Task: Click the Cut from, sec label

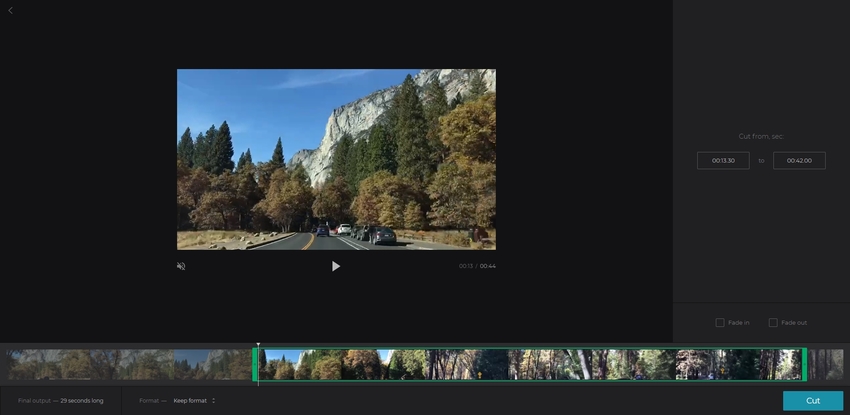Action: point(761,136)
